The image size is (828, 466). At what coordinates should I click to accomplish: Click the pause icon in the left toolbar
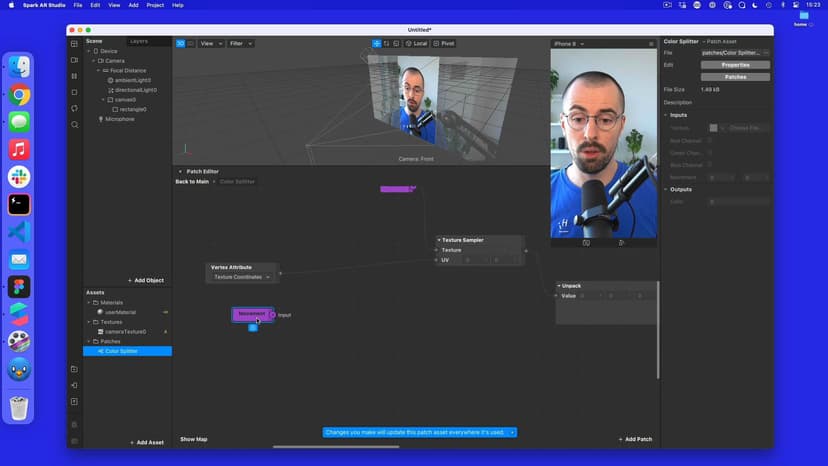click(x=74, y=76)
